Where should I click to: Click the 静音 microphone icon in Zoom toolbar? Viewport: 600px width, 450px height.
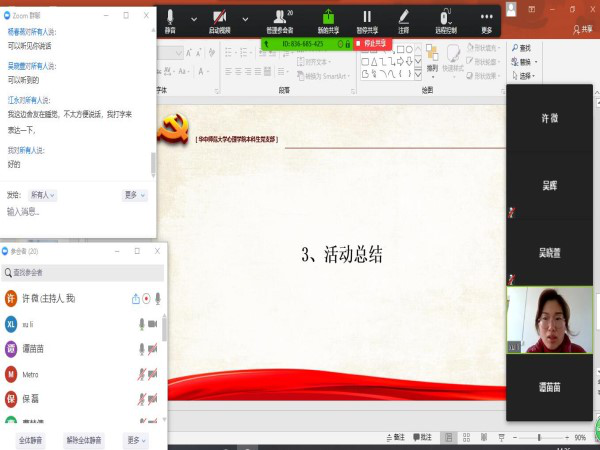pyautogui.click(x=170, y=18)
